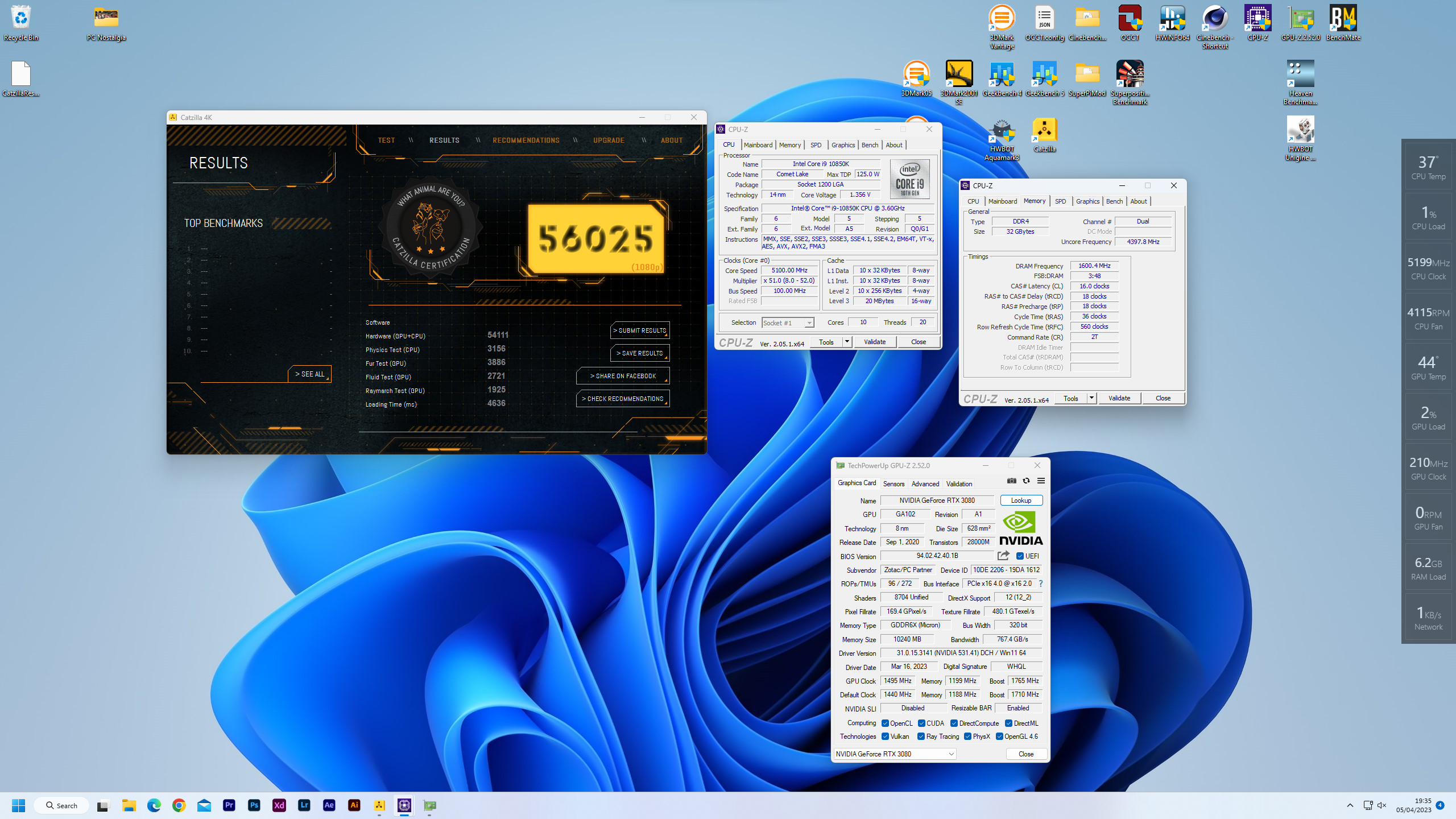Viewport: 1456px width, 819px height.
Task: Launch the Superposition Benchmark shortcut
Action: 1130,82
